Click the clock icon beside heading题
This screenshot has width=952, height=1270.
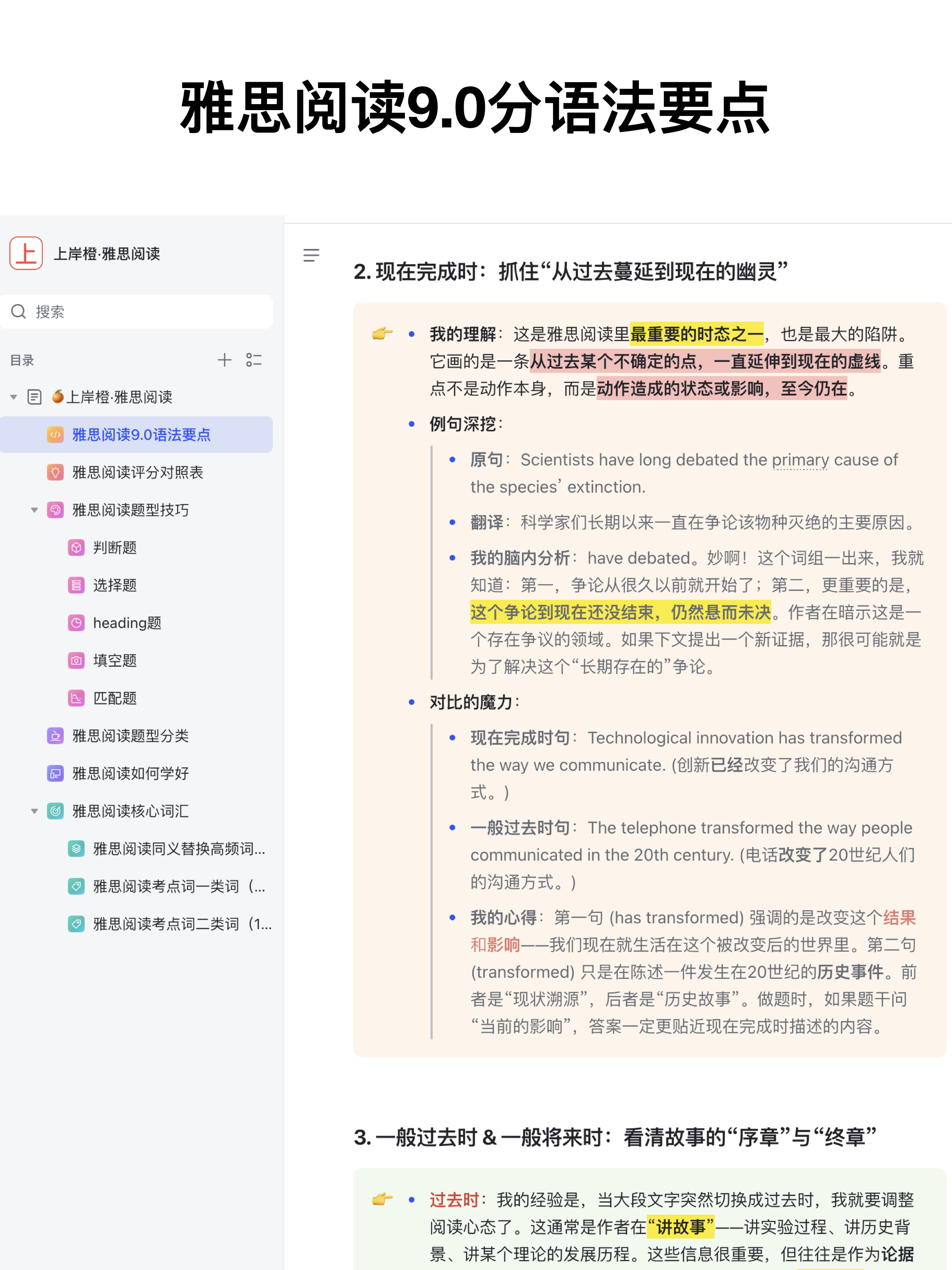point(76,622)
